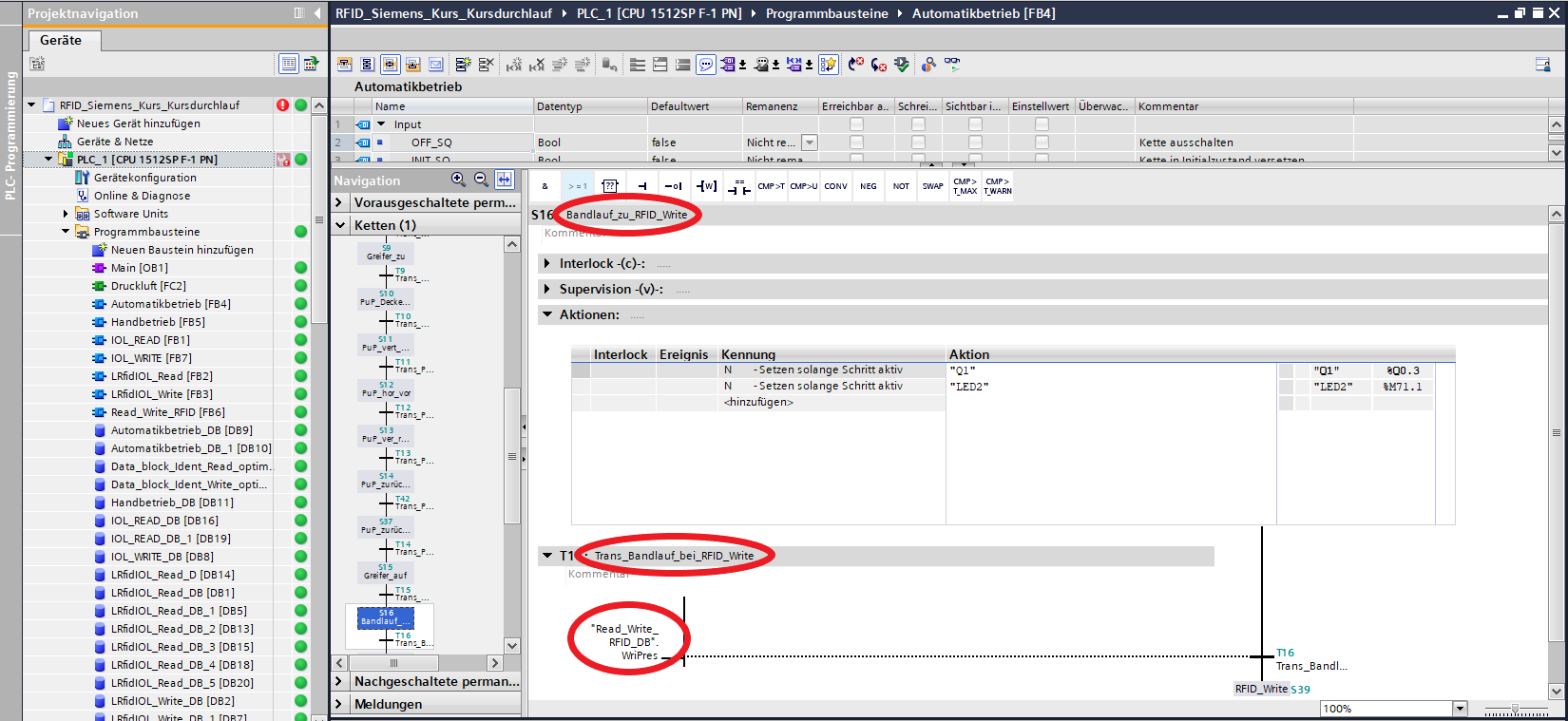Screen dimensions: 1568x721
Task: Click the favorites star icon in the toolbar
Action: click(829, 65)
